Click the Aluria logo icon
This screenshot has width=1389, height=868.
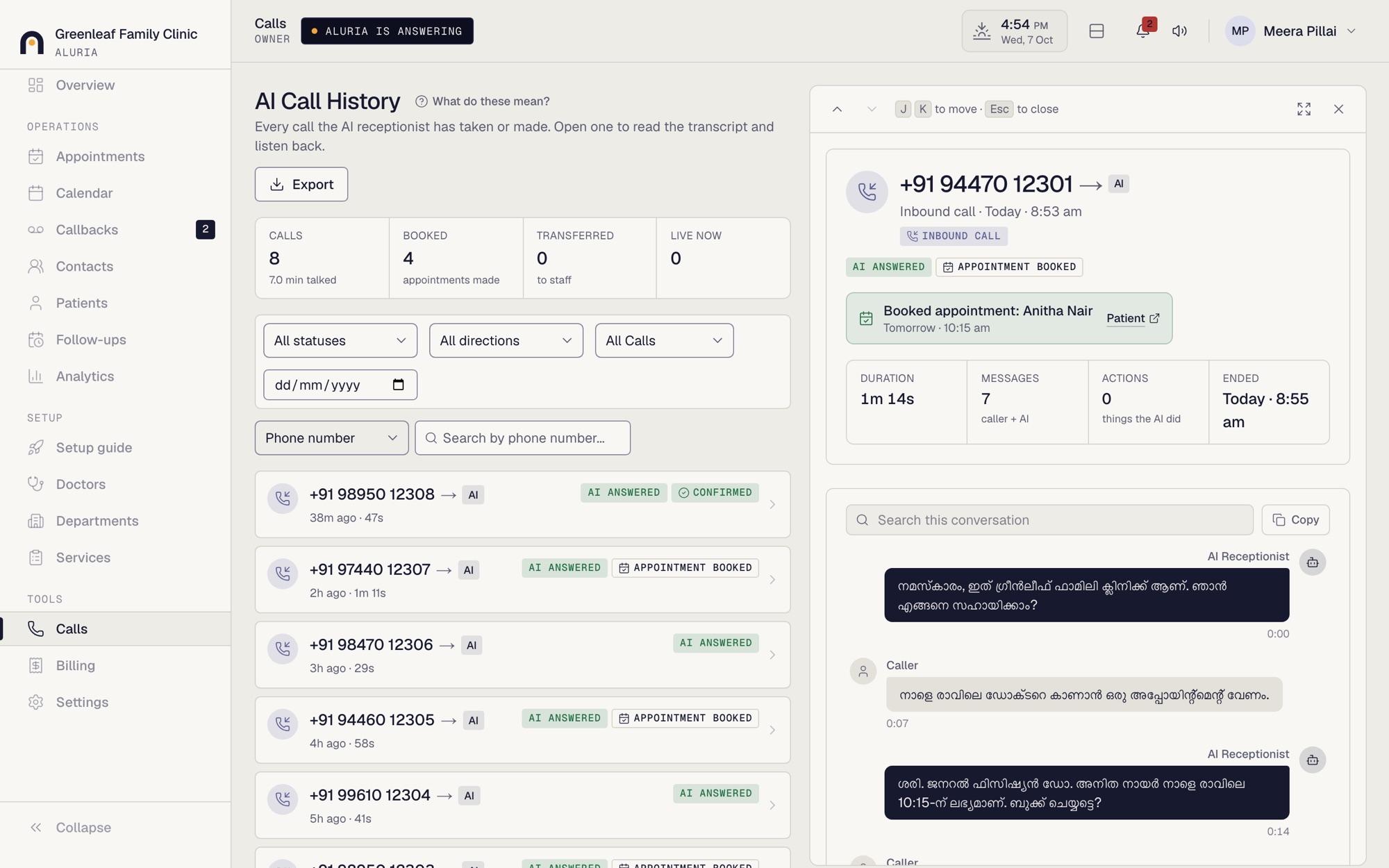click(32, 42)
